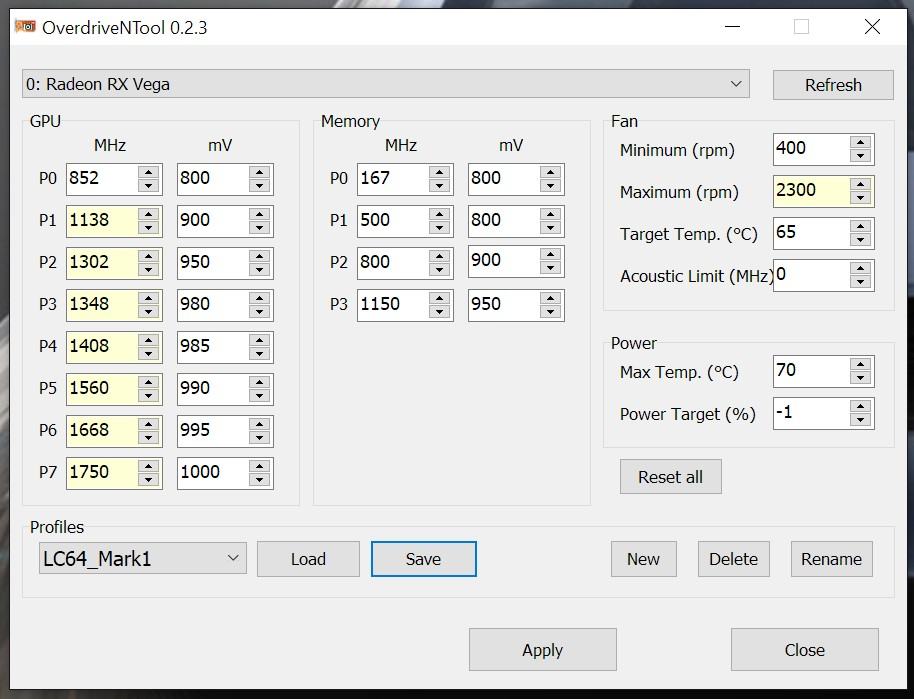Image resolution: width=914 pixels, height=699 pixels.
Task: Increase GPU P3 mV value 980
Action: click(259, 298)
